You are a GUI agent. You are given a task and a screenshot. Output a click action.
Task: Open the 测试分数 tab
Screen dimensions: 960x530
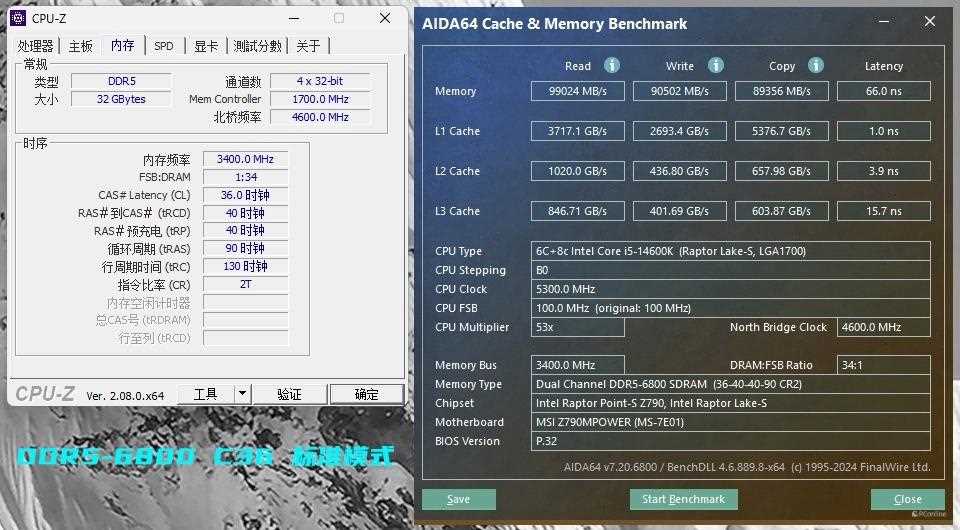tap(257, 46)
